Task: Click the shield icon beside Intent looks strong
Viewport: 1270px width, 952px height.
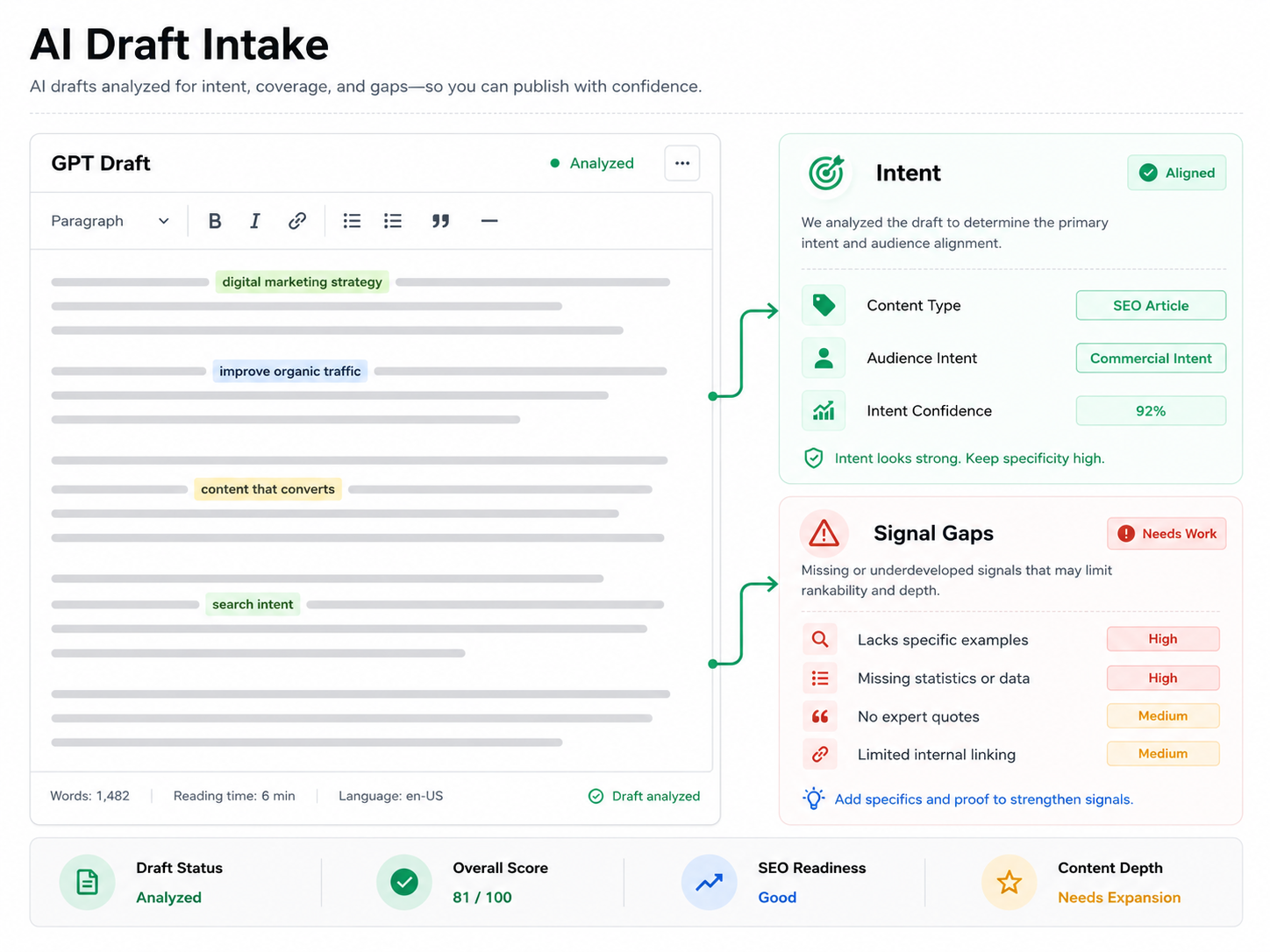Action: click(814, 458)
